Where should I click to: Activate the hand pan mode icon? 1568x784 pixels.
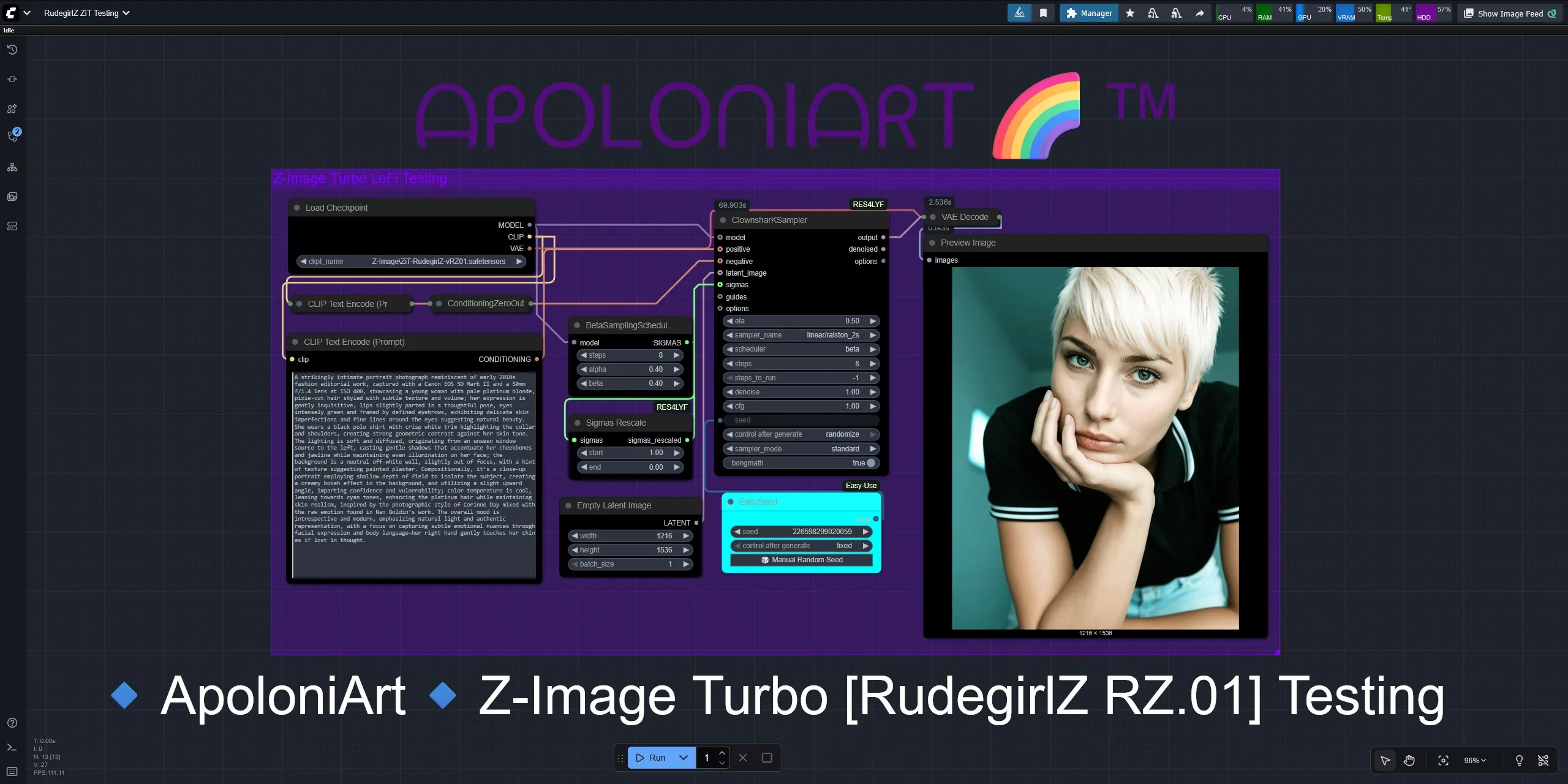coord(1409,760)
